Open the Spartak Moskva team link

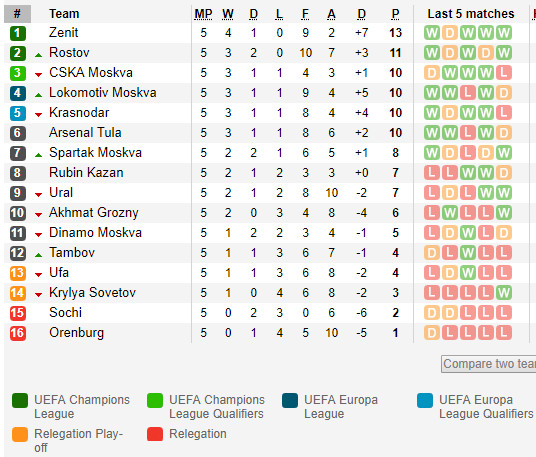tap(95, 153)
